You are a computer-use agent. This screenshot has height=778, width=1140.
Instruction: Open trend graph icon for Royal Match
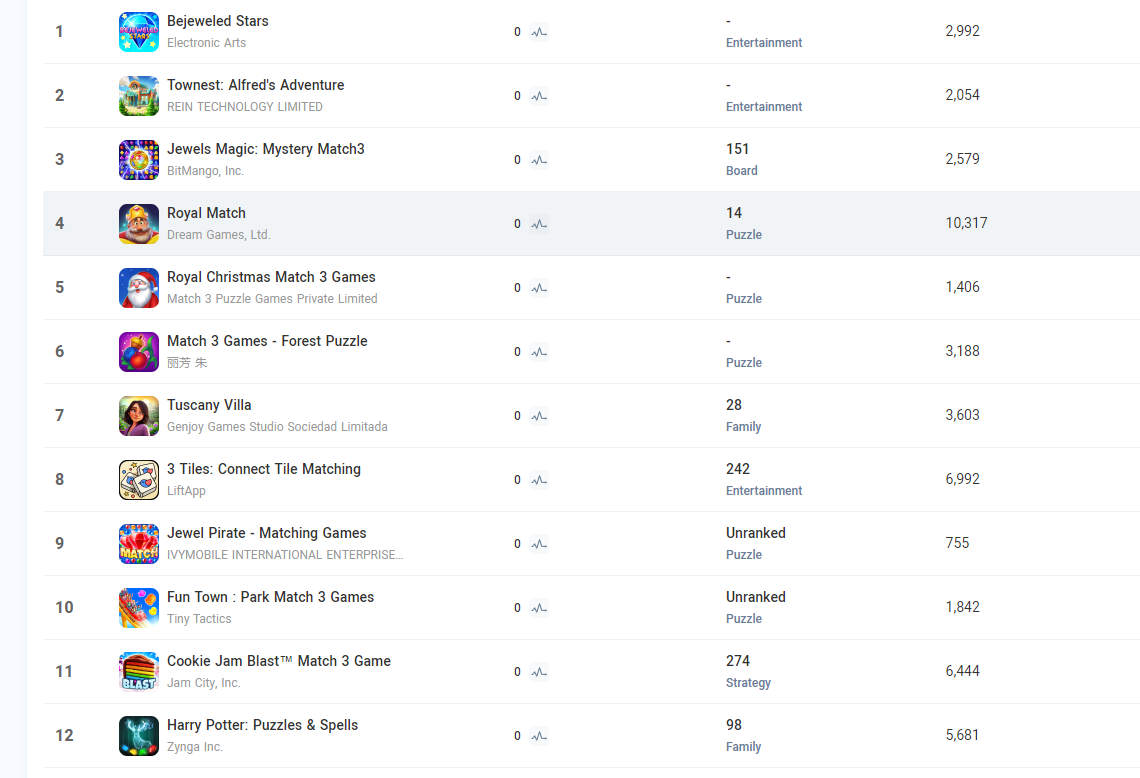tap(539, 224)
